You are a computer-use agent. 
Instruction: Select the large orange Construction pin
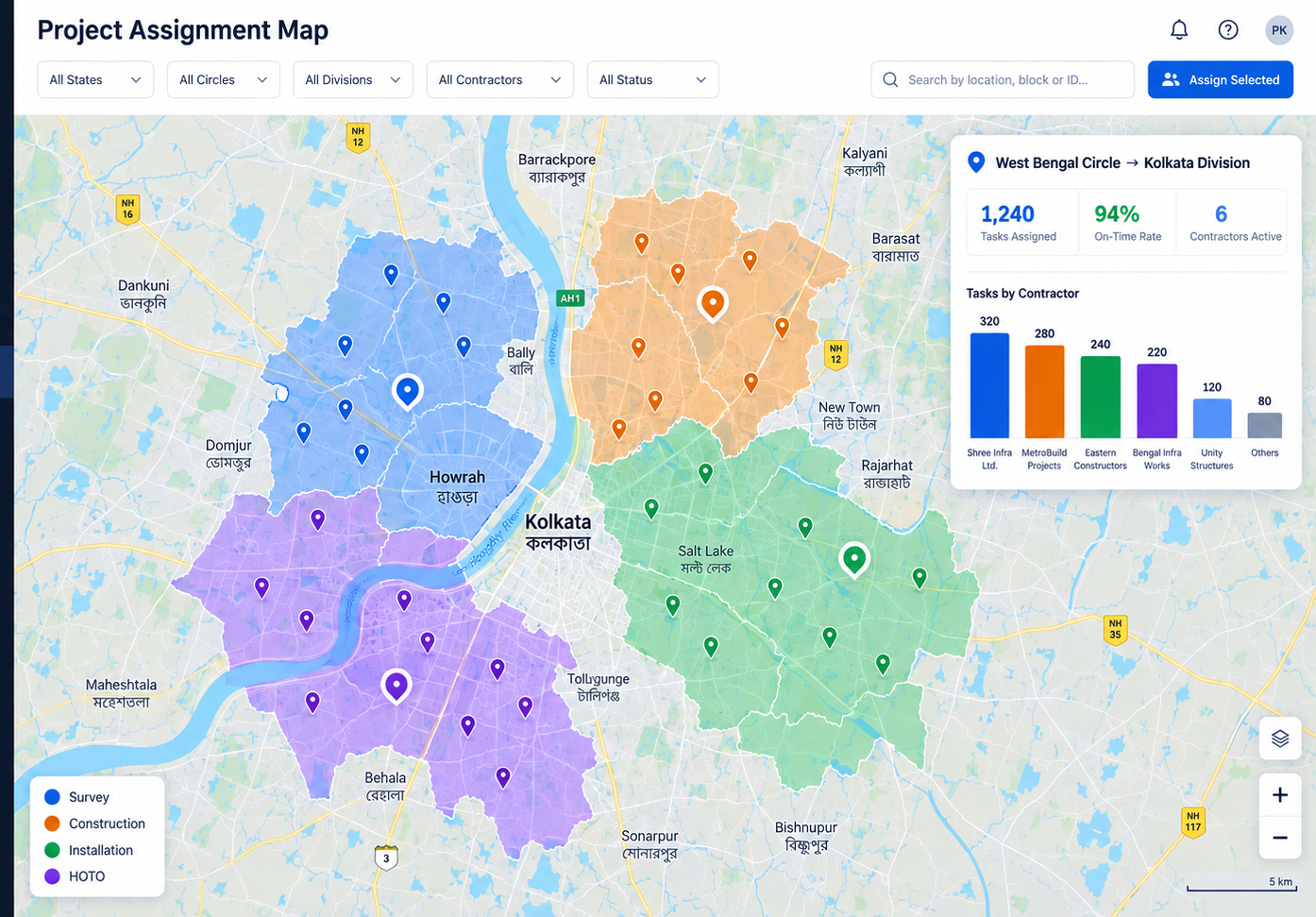(x=712, y=304)
